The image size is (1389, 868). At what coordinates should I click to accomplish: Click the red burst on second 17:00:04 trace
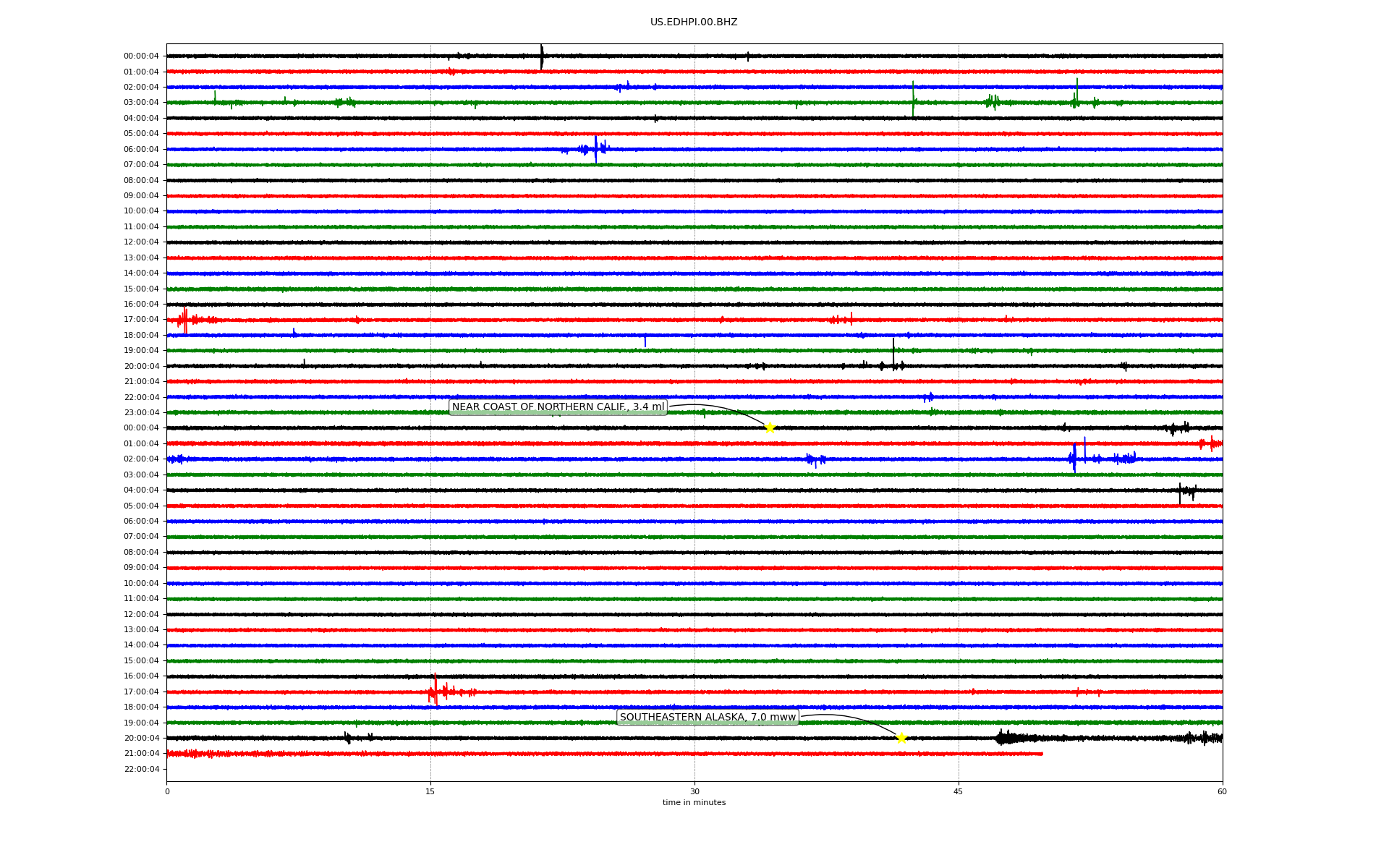point(436,692)
